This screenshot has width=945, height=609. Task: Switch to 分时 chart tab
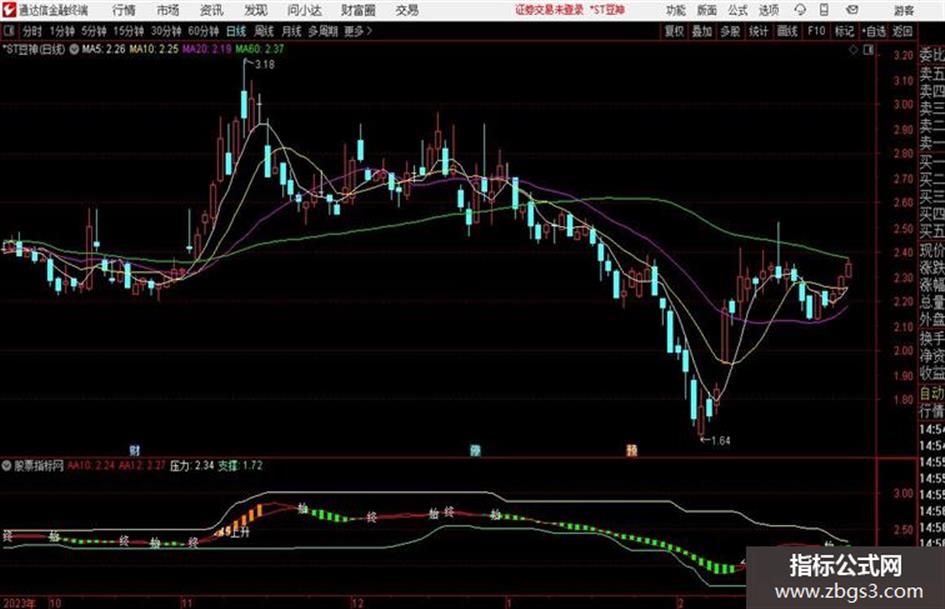[33, 31]
